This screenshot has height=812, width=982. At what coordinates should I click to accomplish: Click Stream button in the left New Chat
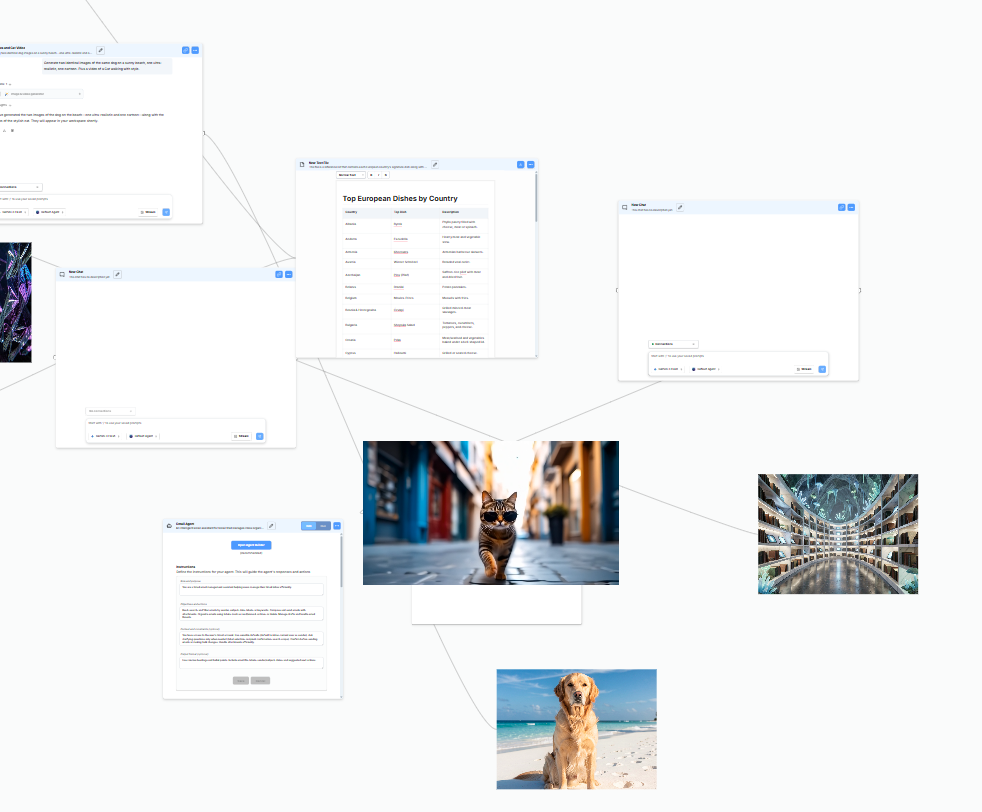click(242, 436)
